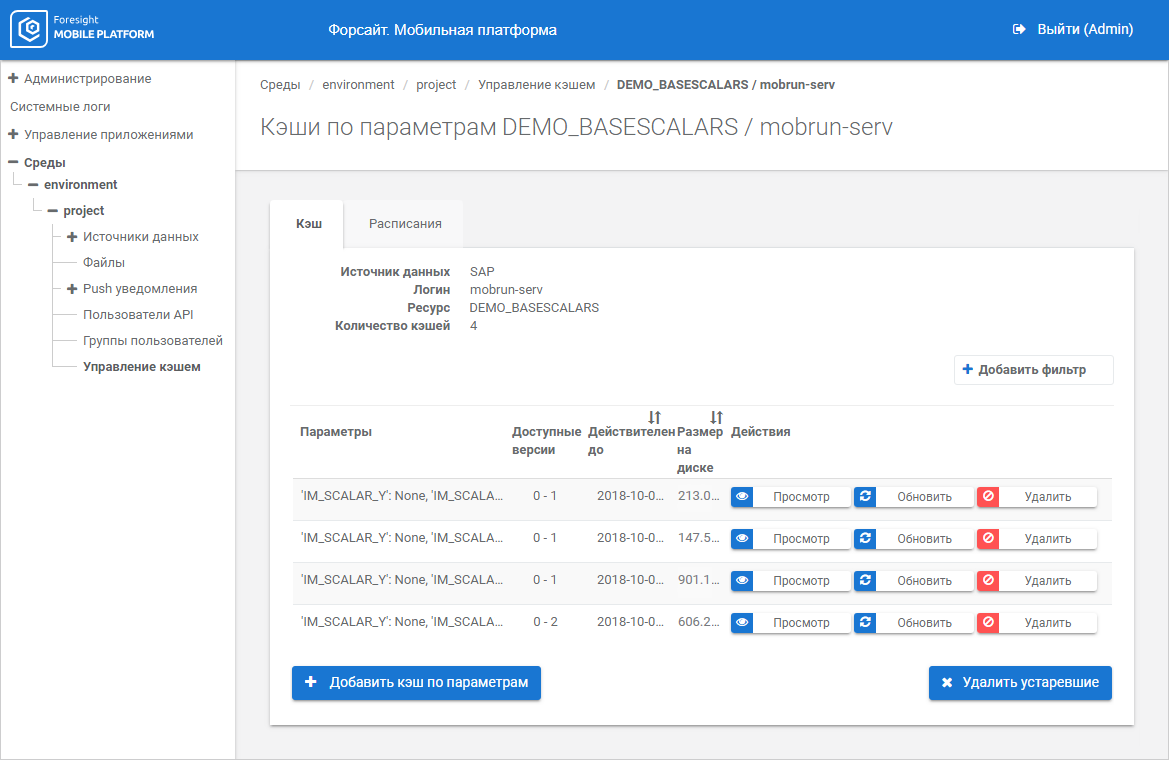Switch to the Расписания tab
Screen dimensions: 1169x760
[x=405, y=224]
